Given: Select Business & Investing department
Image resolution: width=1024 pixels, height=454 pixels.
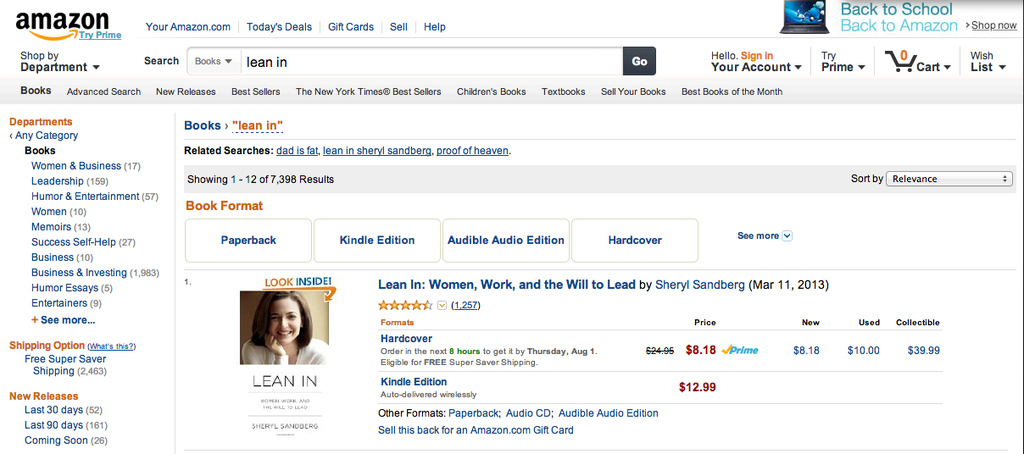Looking at the screenshot, I should [79, 272].
